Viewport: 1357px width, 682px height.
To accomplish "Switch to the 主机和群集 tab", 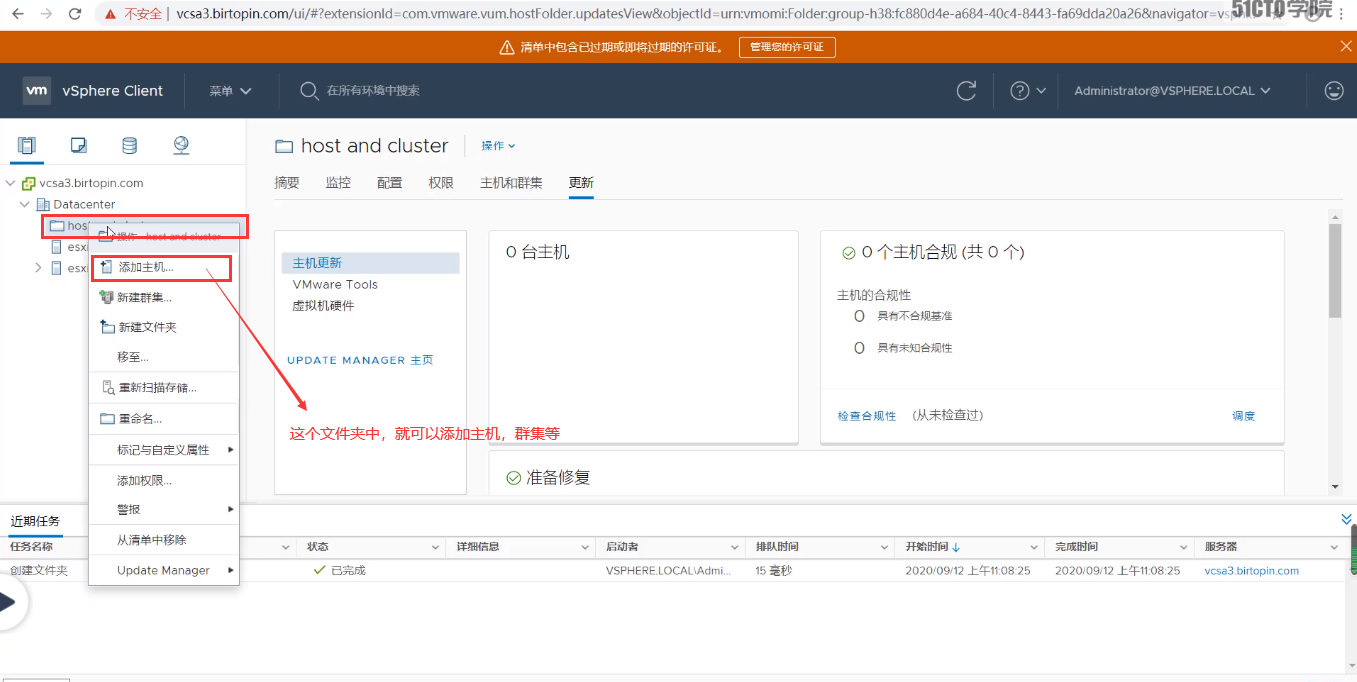I will click(511, 182).
